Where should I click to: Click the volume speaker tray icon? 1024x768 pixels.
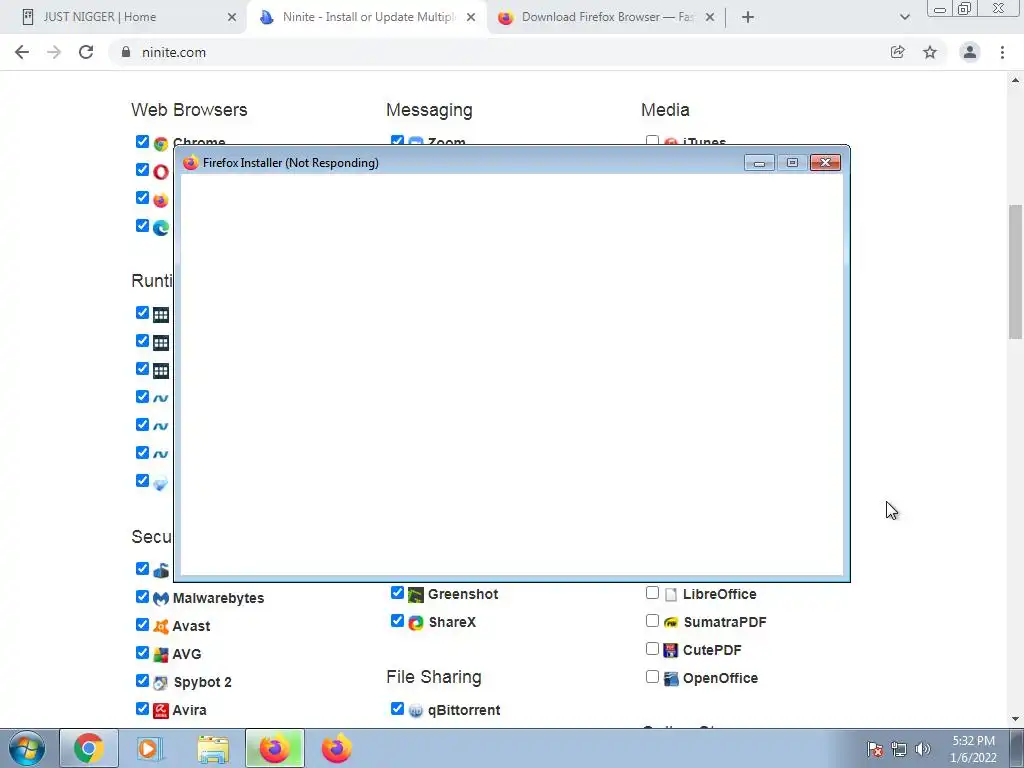pos(922,749)
